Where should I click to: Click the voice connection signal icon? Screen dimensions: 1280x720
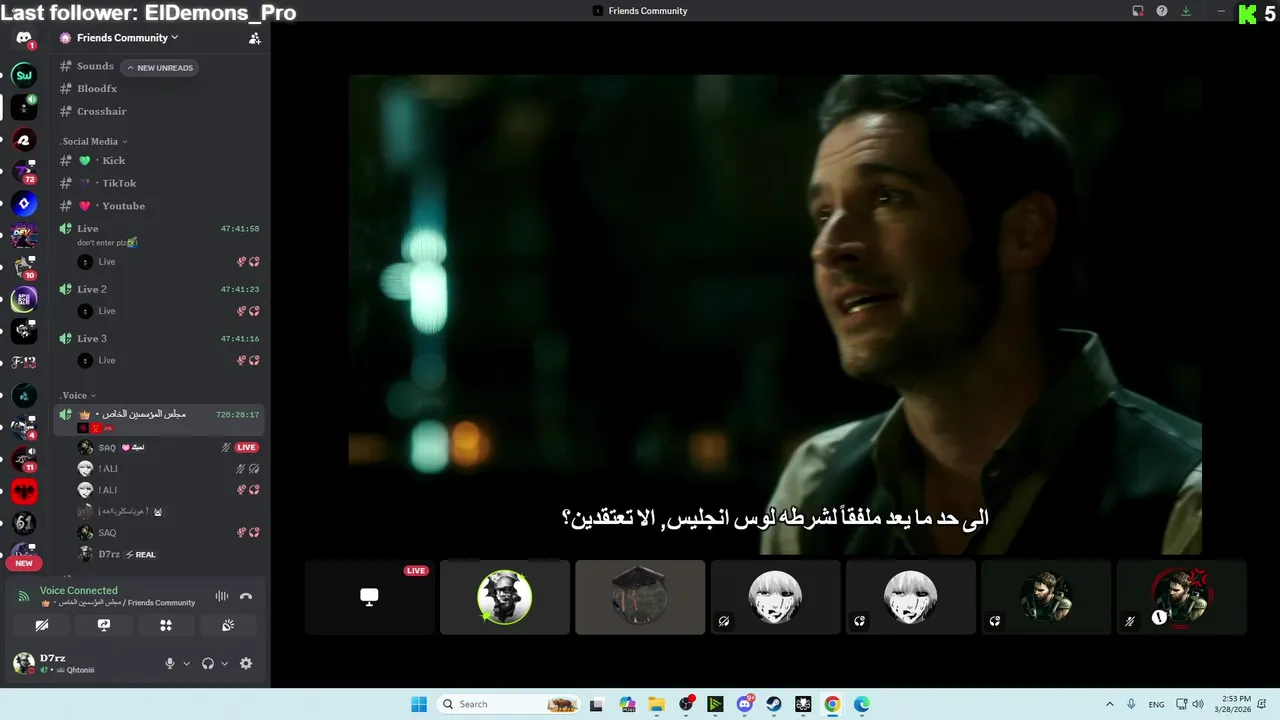point(24,596)
